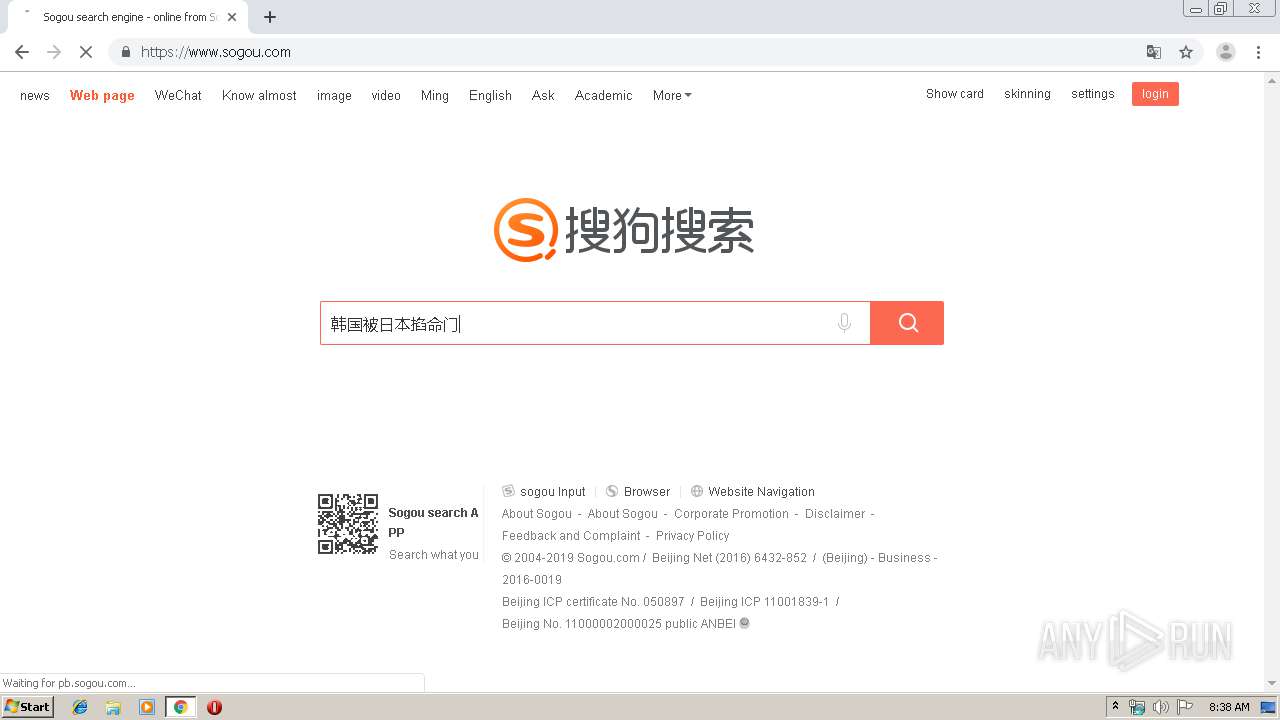Click the Chrome address bar URL

coord(216,52)
